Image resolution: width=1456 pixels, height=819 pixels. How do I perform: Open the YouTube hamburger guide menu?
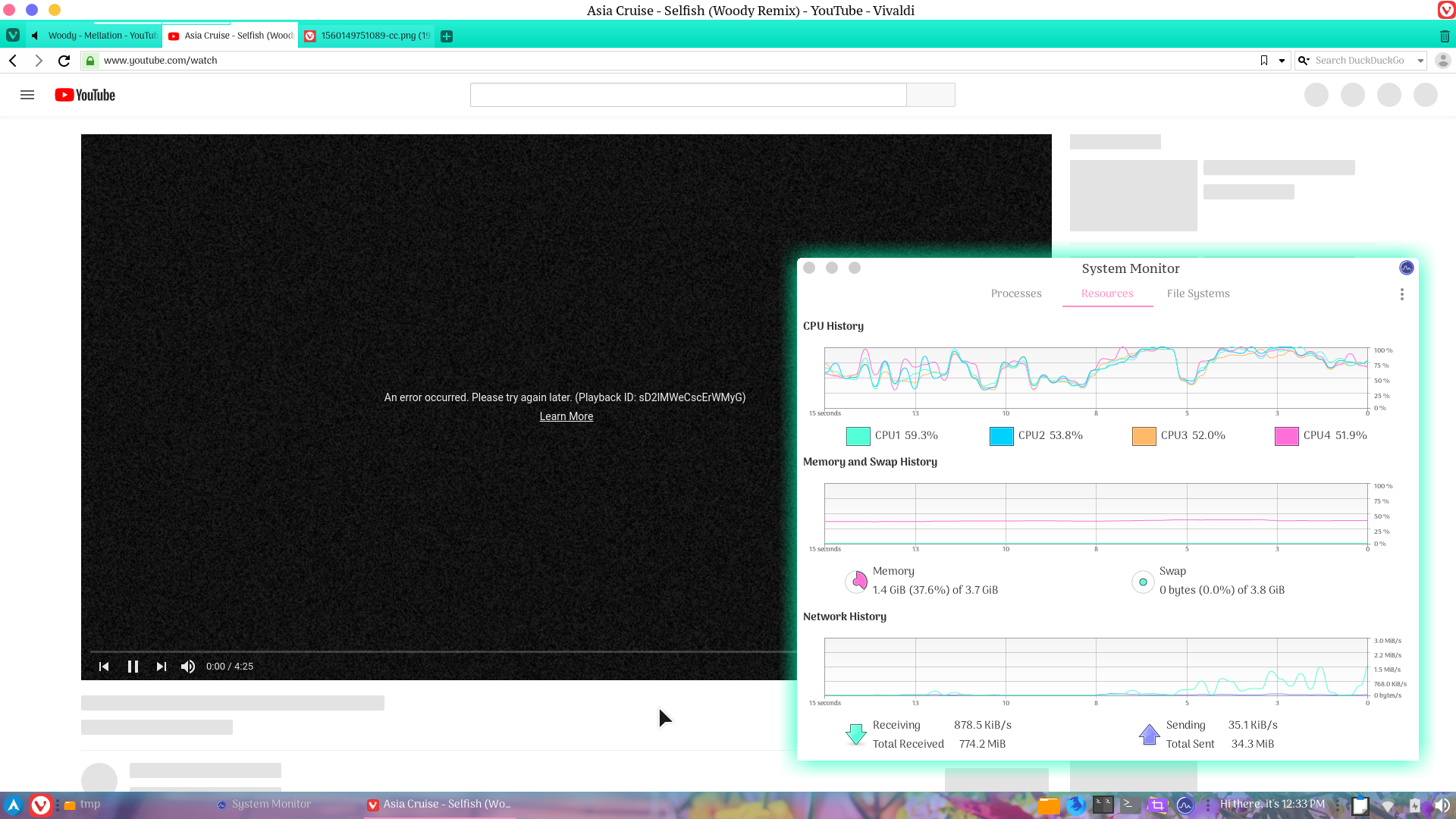point(27,95)
